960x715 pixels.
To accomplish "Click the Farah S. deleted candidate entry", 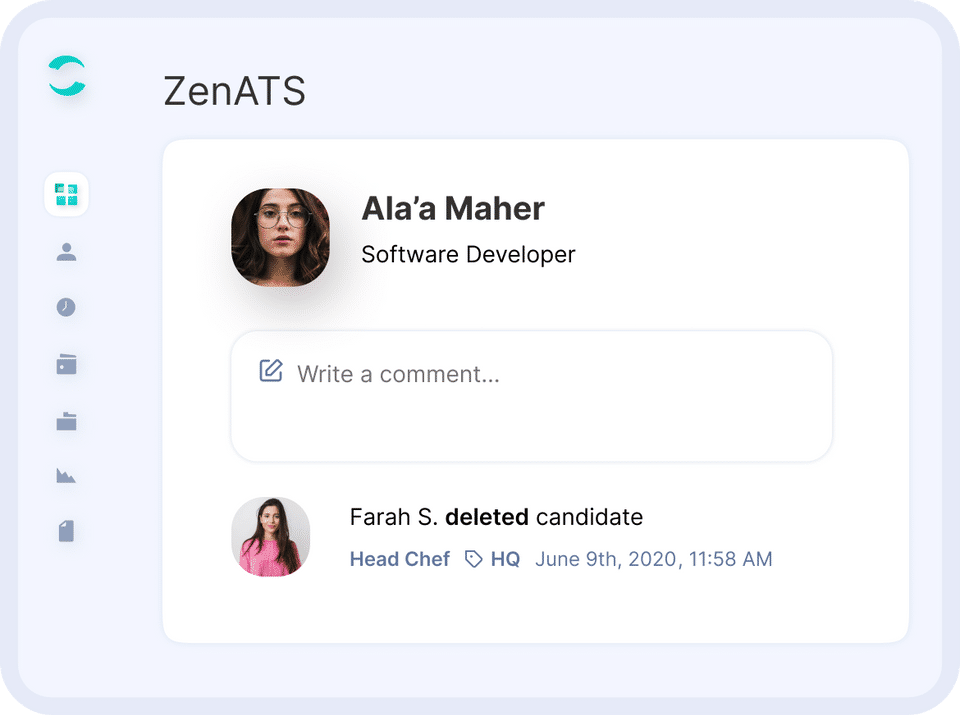I will click(x=496, y=518).
